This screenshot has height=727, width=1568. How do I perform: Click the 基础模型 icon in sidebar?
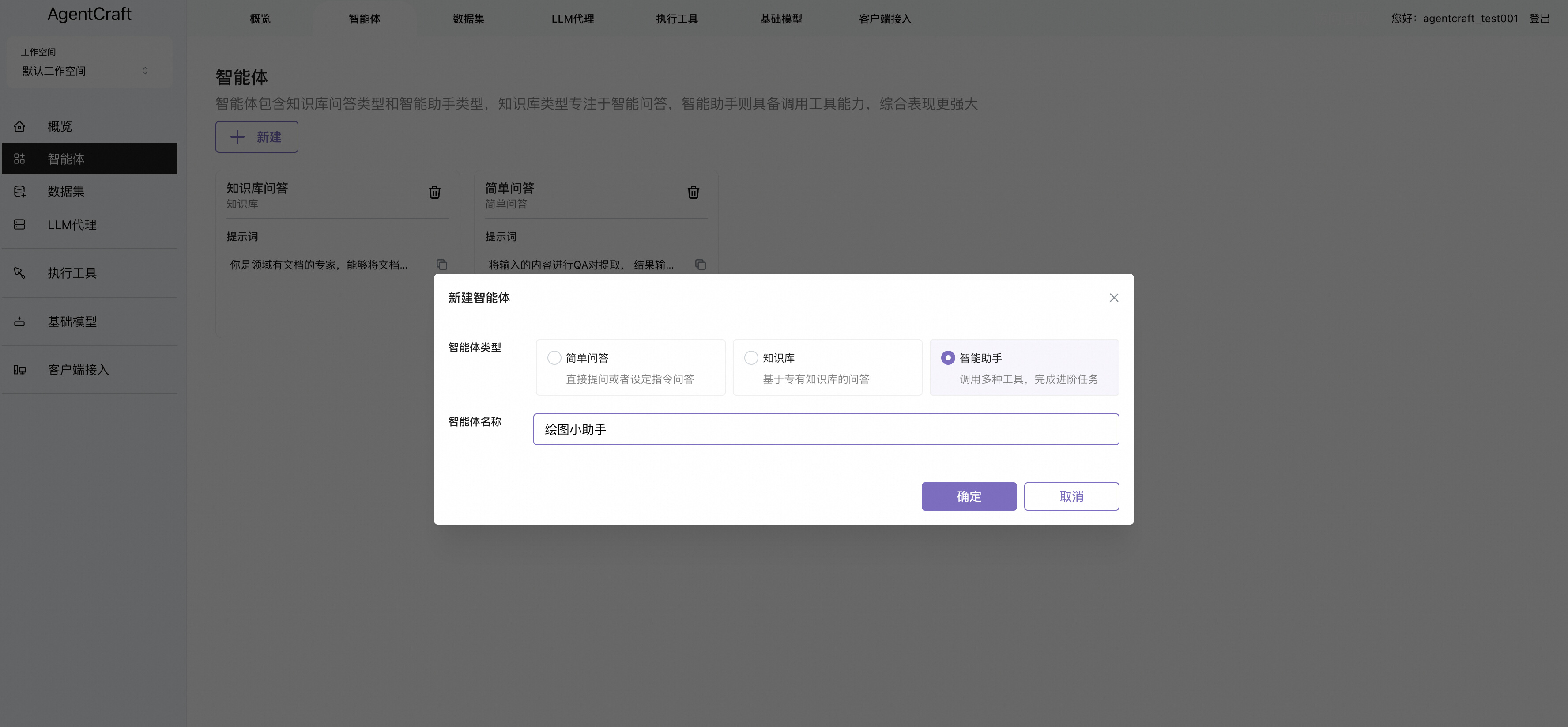(x=19, y=322)
